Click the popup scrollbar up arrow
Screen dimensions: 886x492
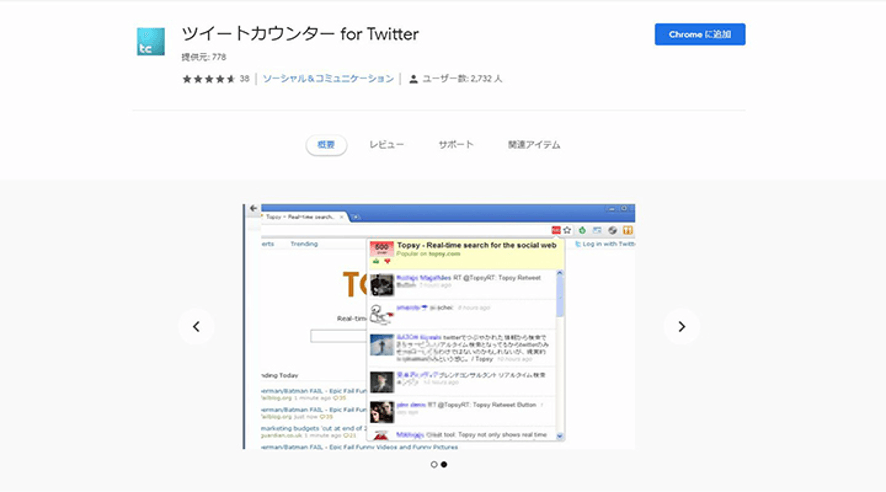pos(560,273)
